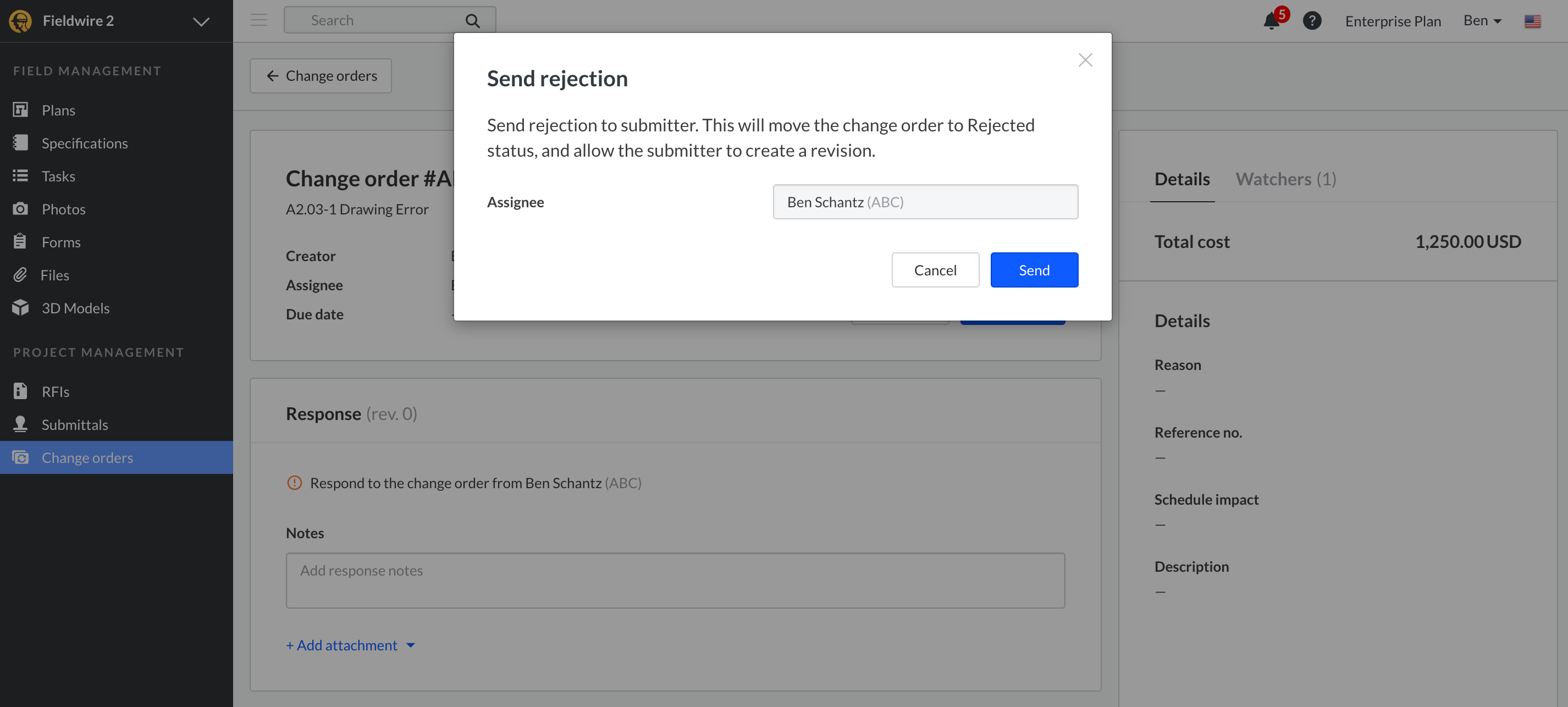This screenshot has width=1568, height=707.
Task: Click the notifications bell icon
Action: click(1271, 21)
